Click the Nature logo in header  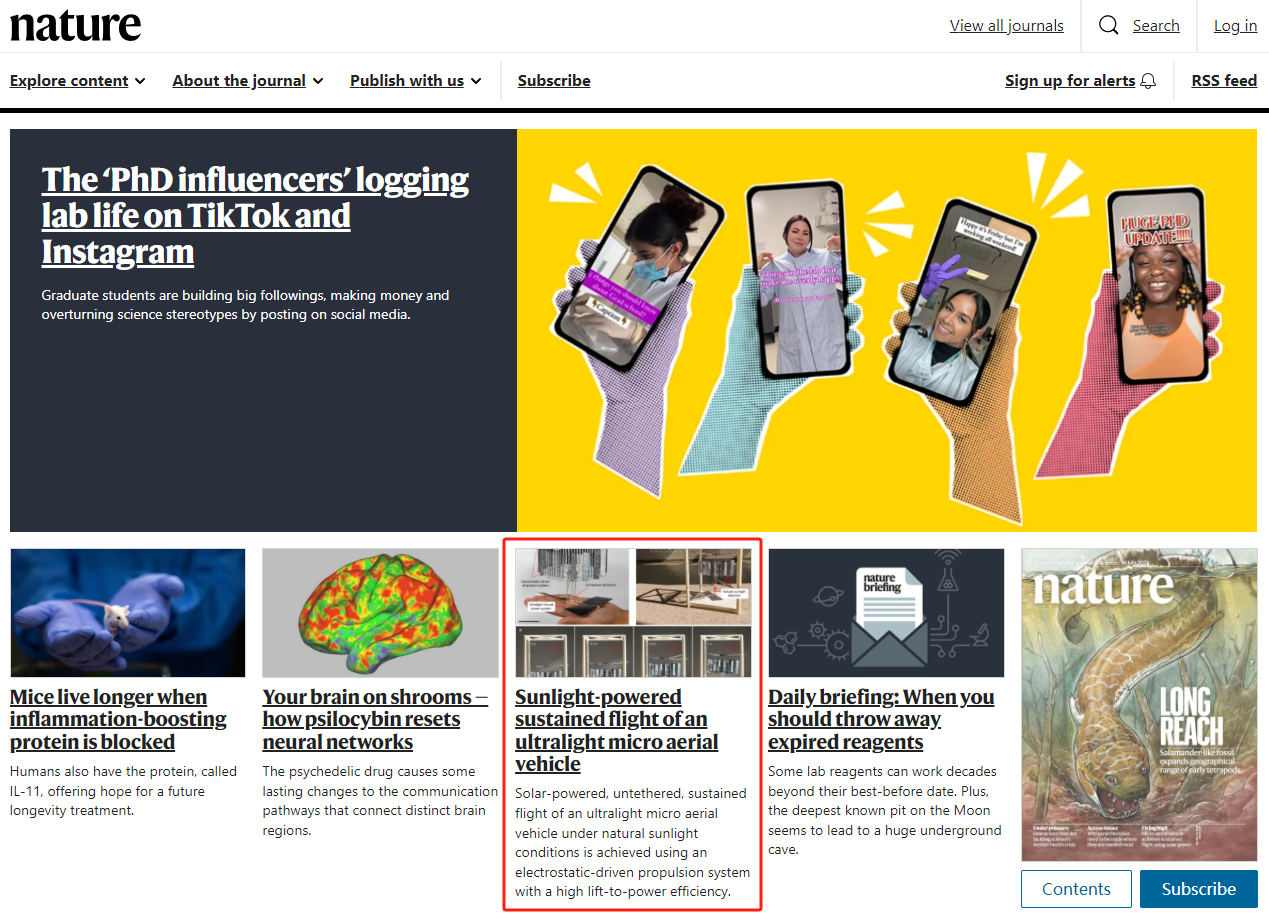[x=76, y=26]
